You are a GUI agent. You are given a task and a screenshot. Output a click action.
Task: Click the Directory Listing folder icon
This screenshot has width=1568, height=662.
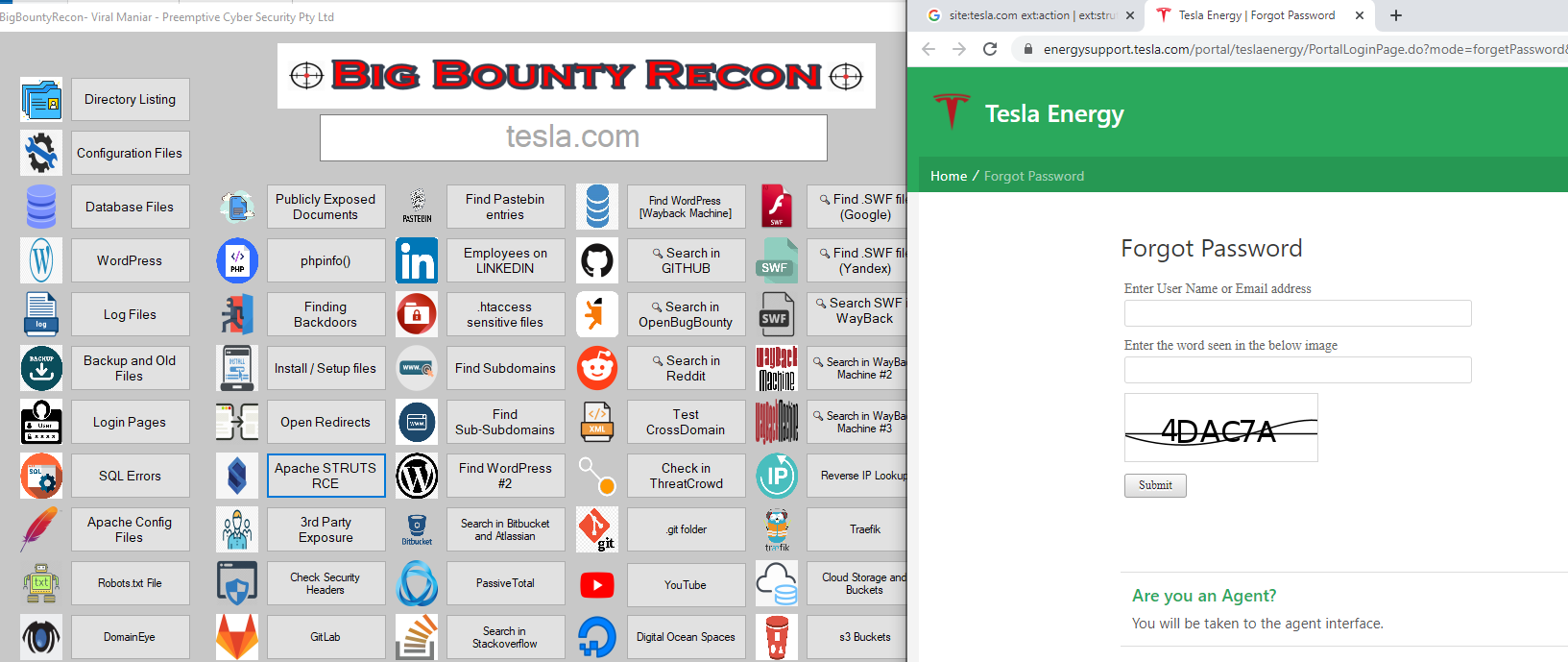click(41, 100)
